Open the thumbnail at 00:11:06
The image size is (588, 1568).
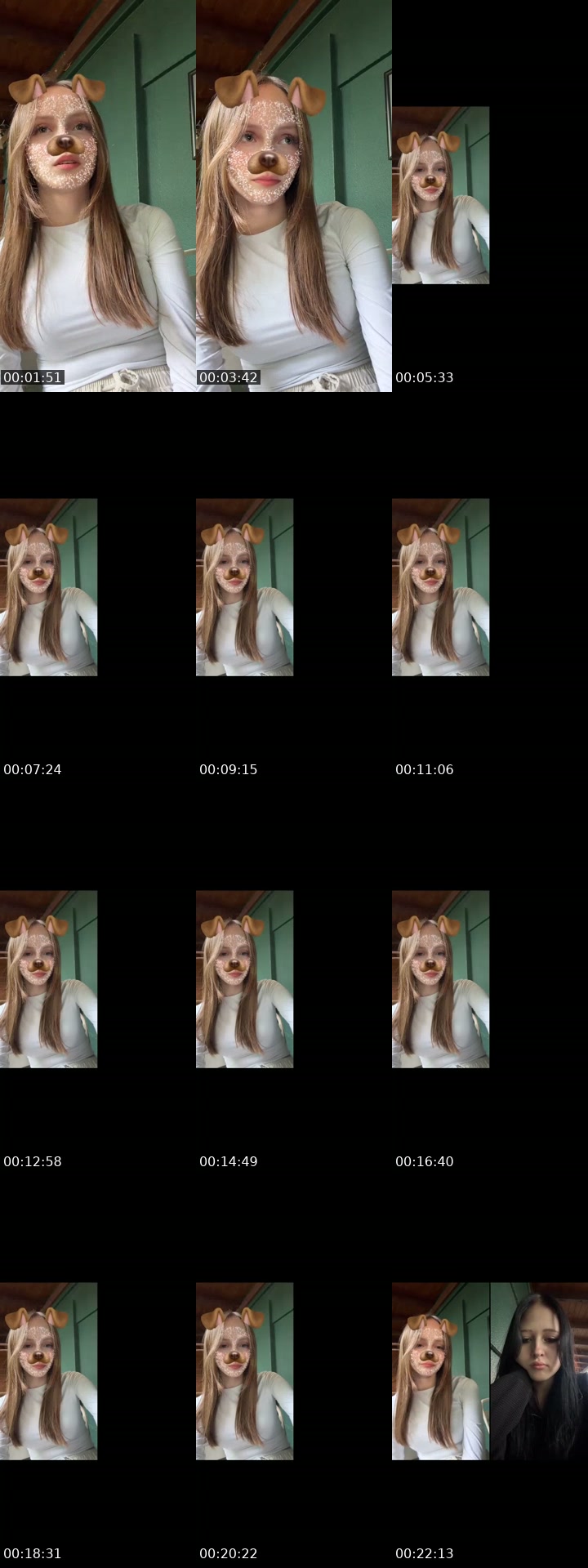(x=440, y=587)
